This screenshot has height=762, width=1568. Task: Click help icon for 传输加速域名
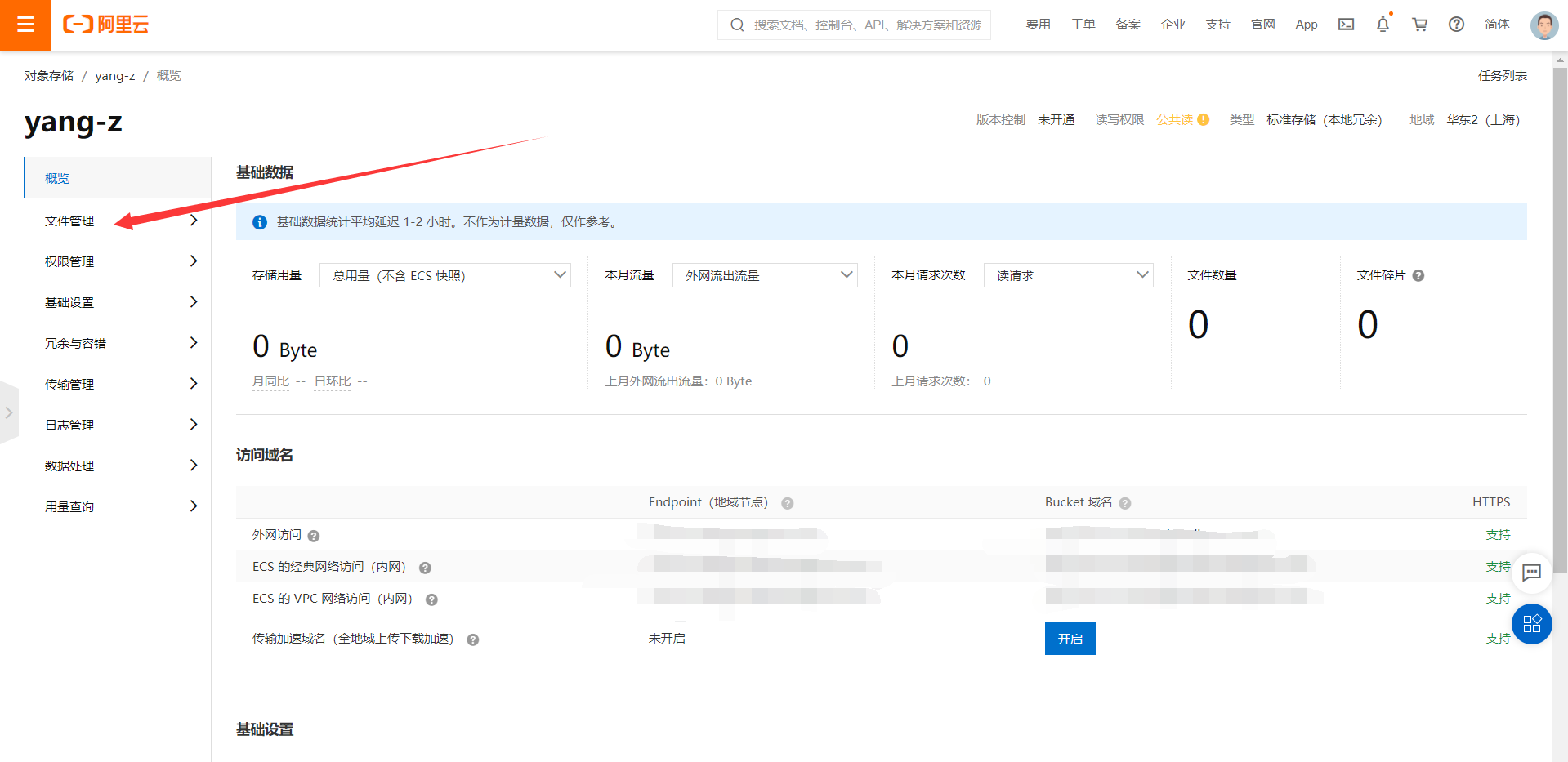point(472,639)
